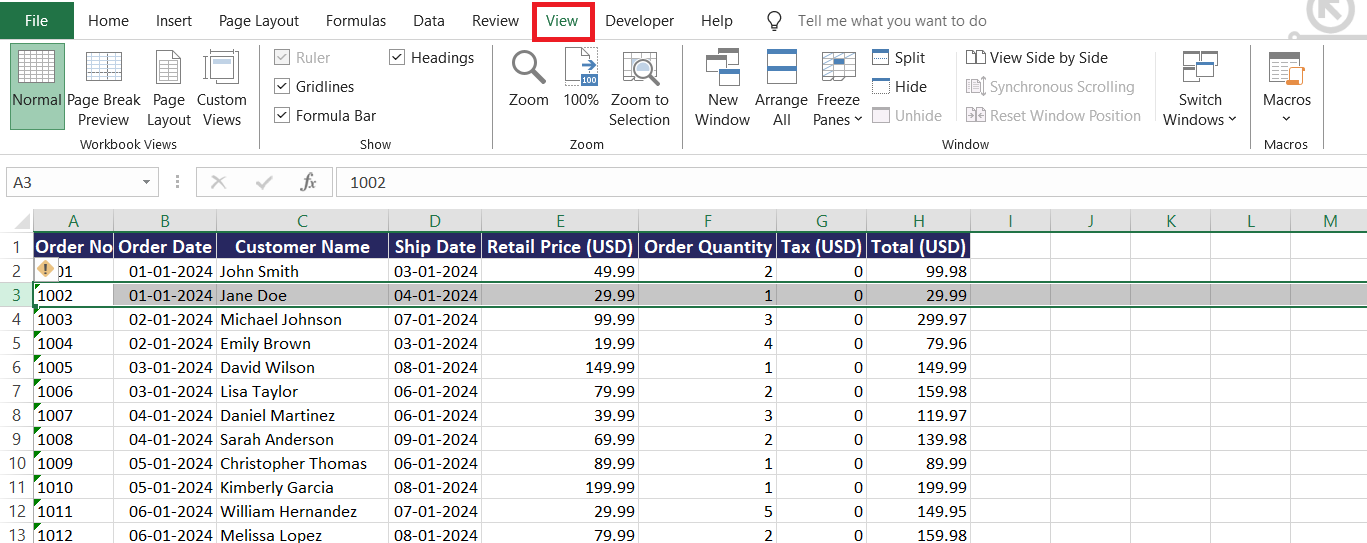Open Page Break Preview view

point(104,88)
